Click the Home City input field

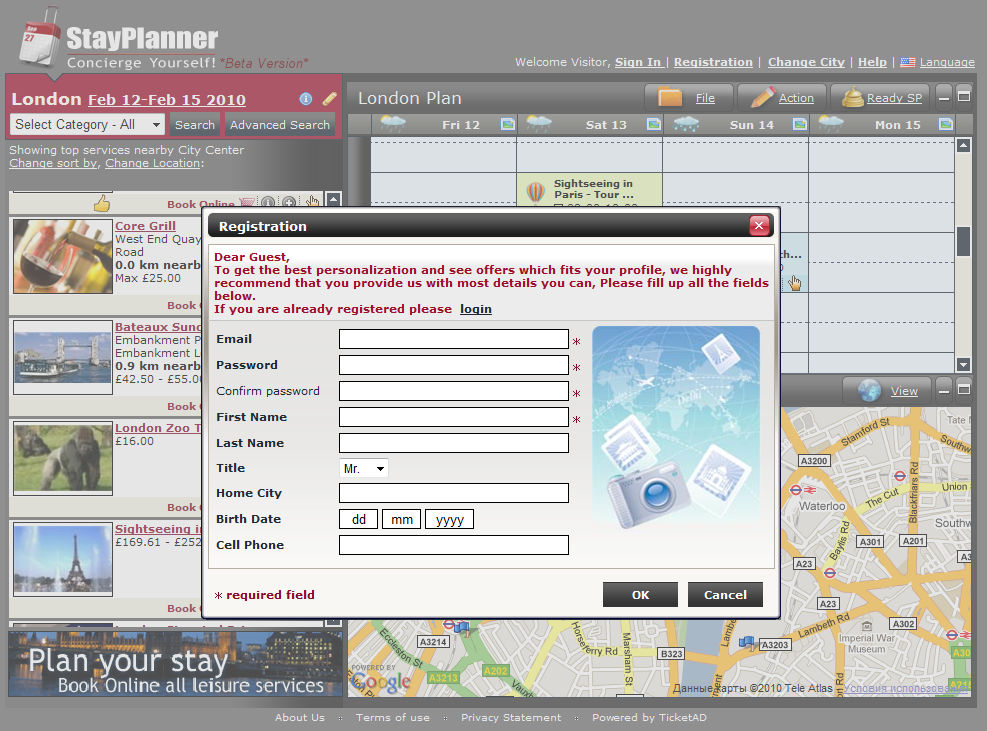point(453,493)
